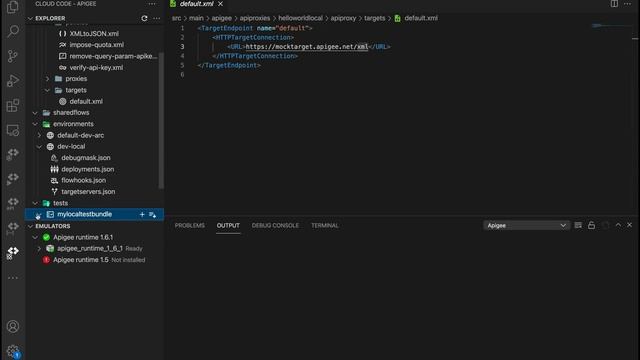
Task: Collapse Apigee runtime 1.6.1 node
Action: click(x=35, y=237)
